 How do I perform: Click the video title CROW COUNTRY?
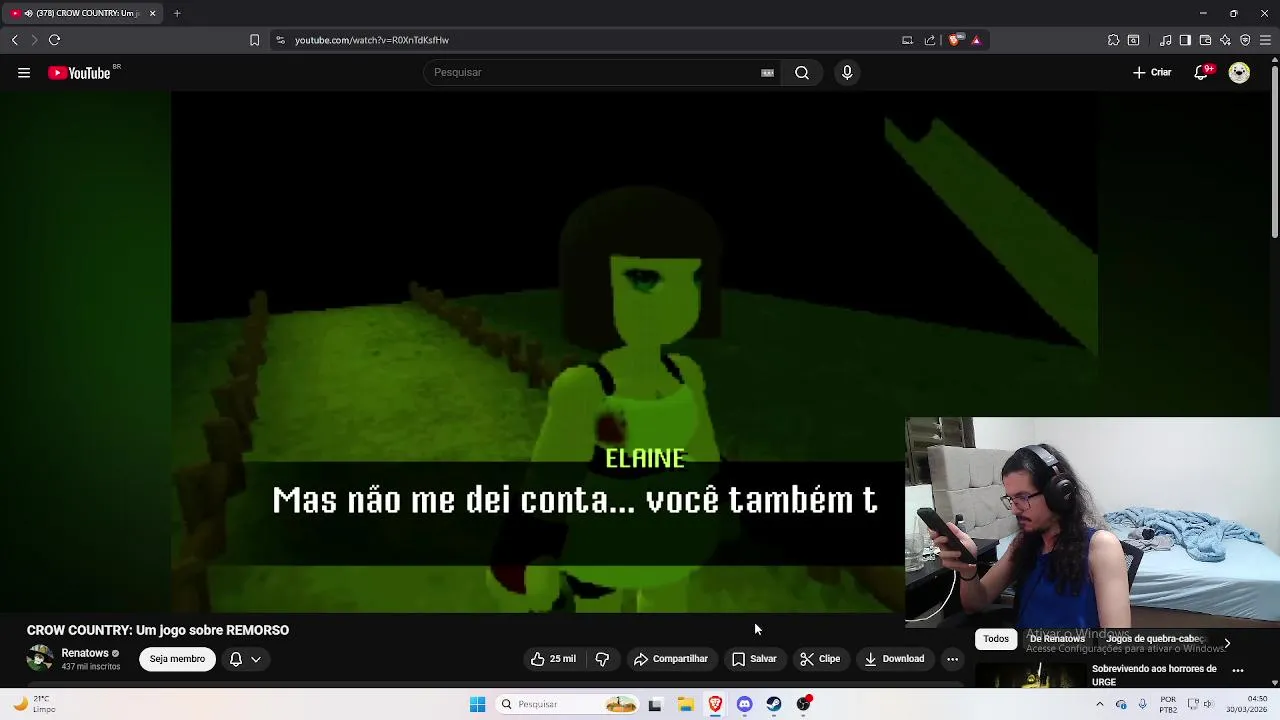158,630
